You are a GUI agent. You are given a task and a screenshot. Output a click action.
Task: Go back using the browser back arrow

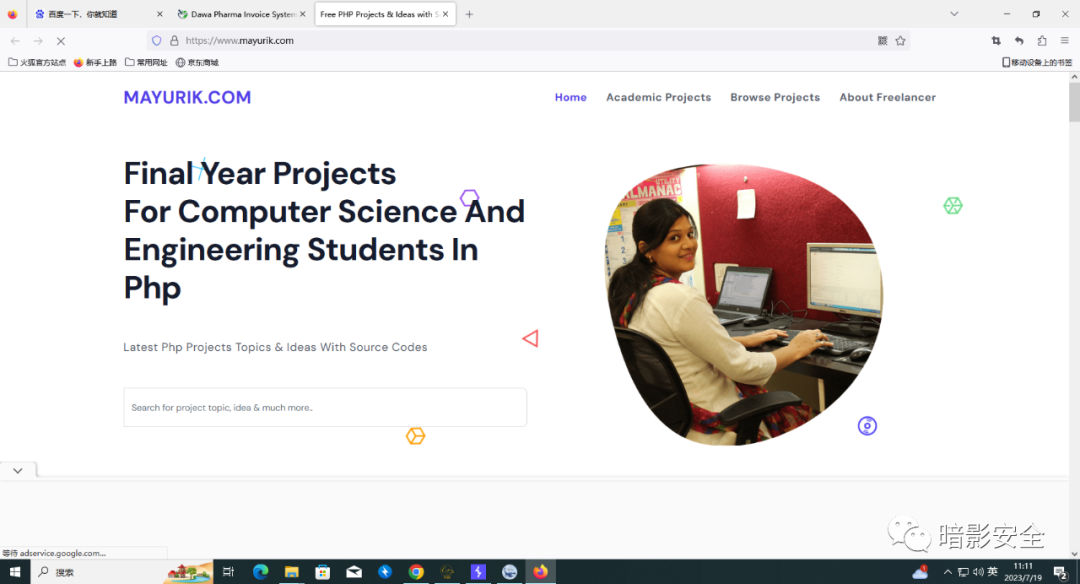click(x=15, y=41)
